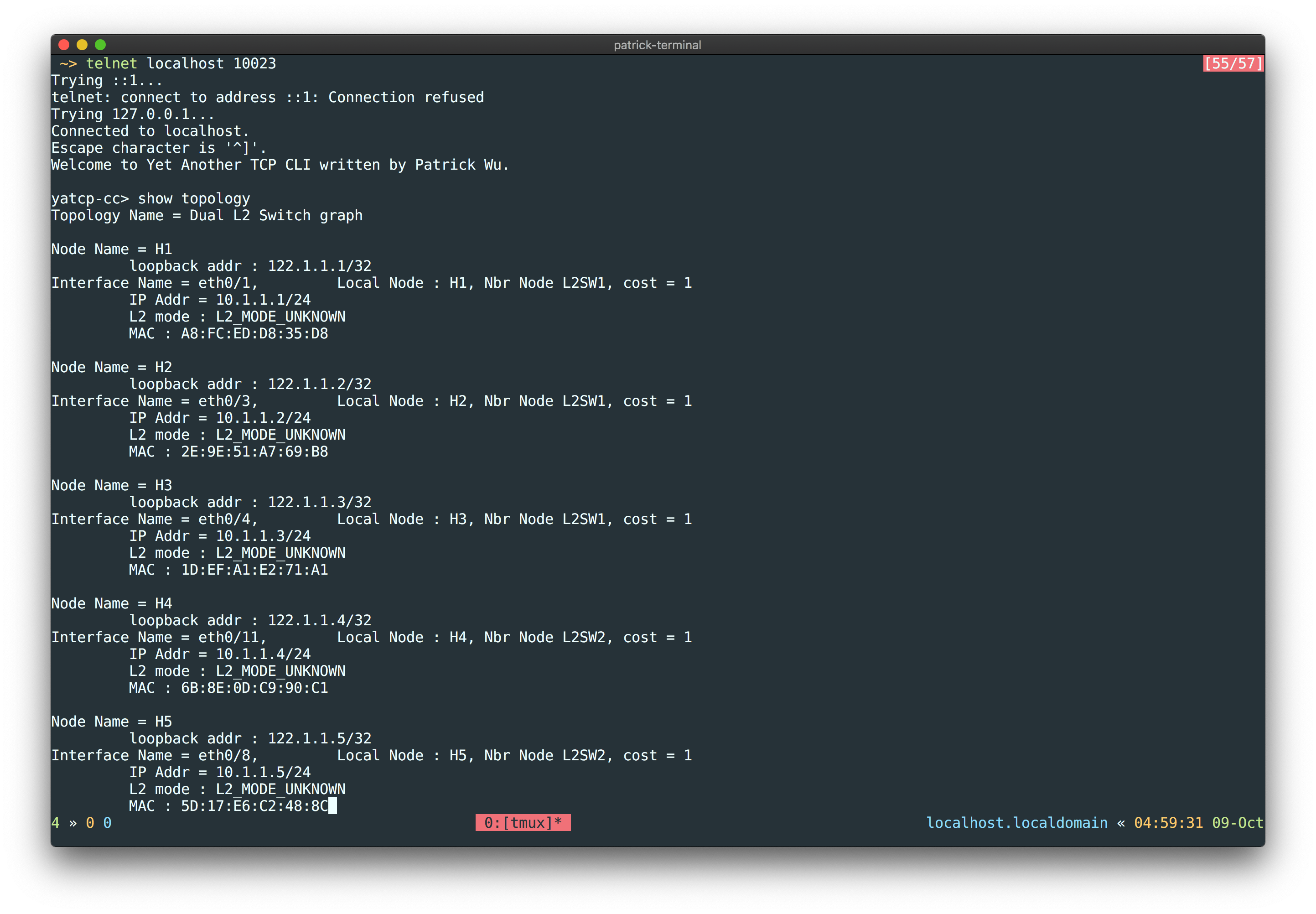Click the 'Node Name = H2' line
The image size is (1316, 914).
click(x=112, y=367)
